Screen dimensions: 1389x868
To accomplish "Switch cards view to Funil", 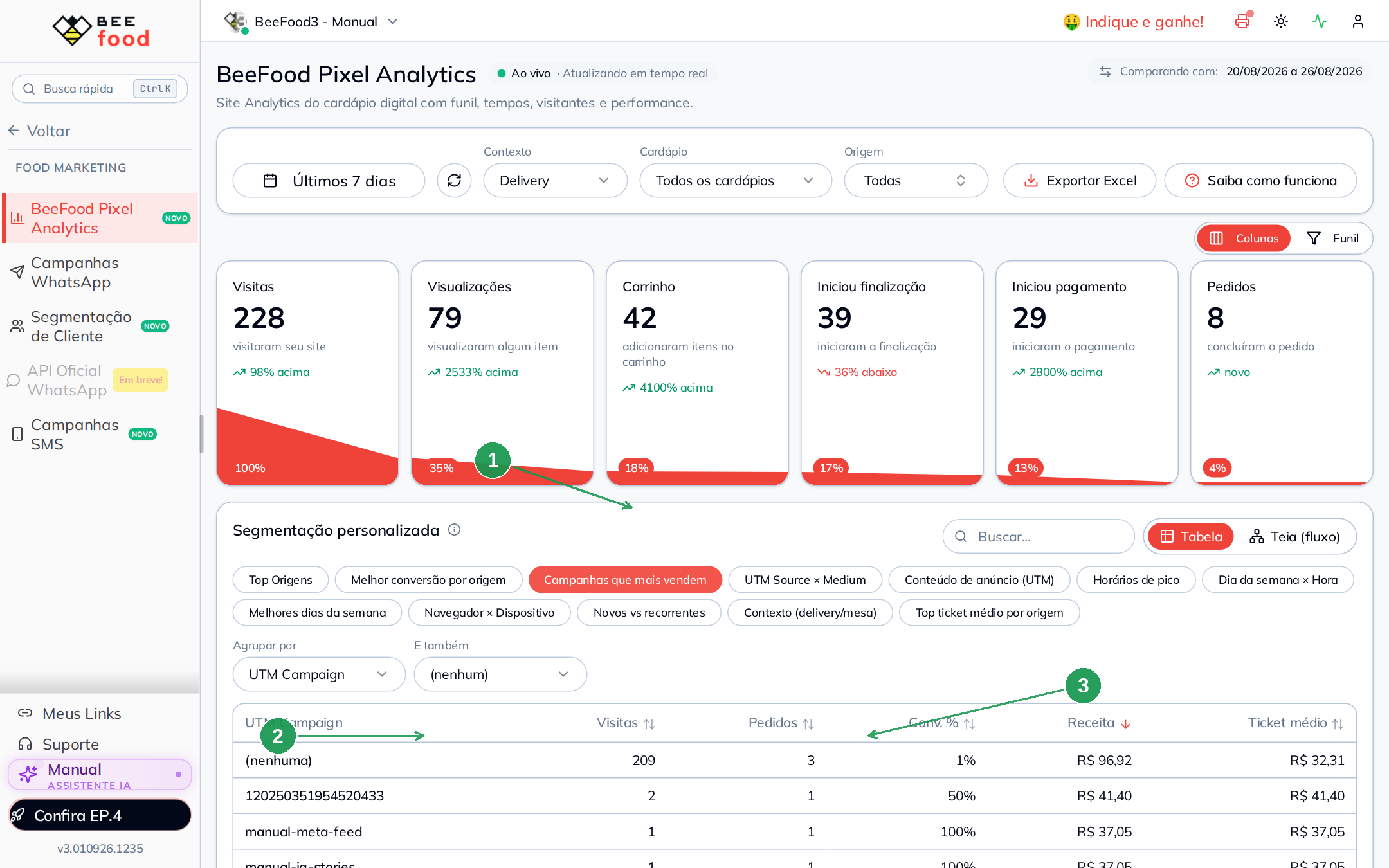I will (x=1332, y=239).
